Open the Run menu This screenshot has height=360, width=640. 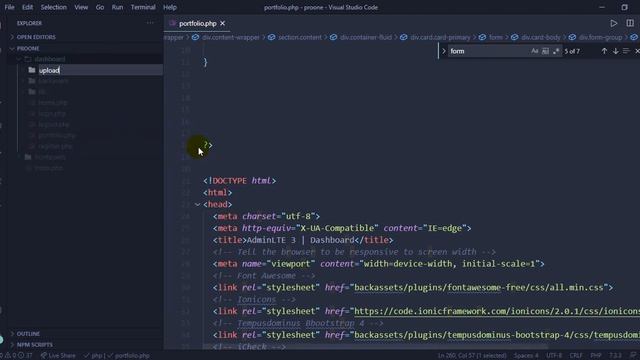point(117,7)
